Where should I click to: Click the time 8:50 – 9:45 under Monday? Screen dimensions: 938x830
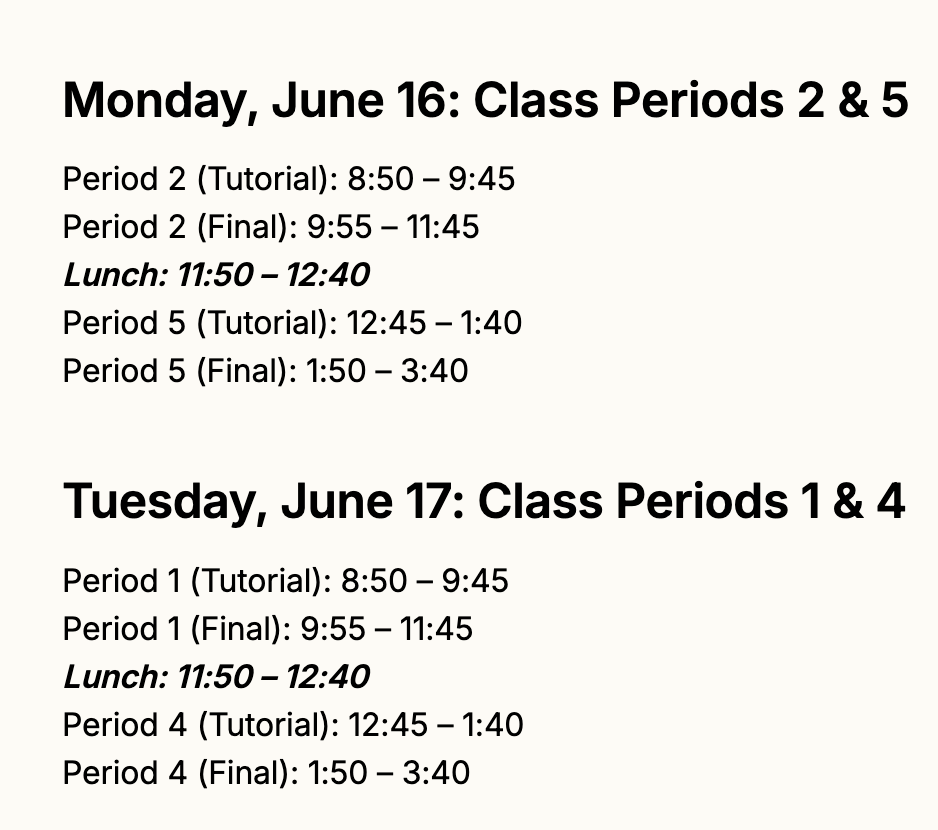point(431,179)
